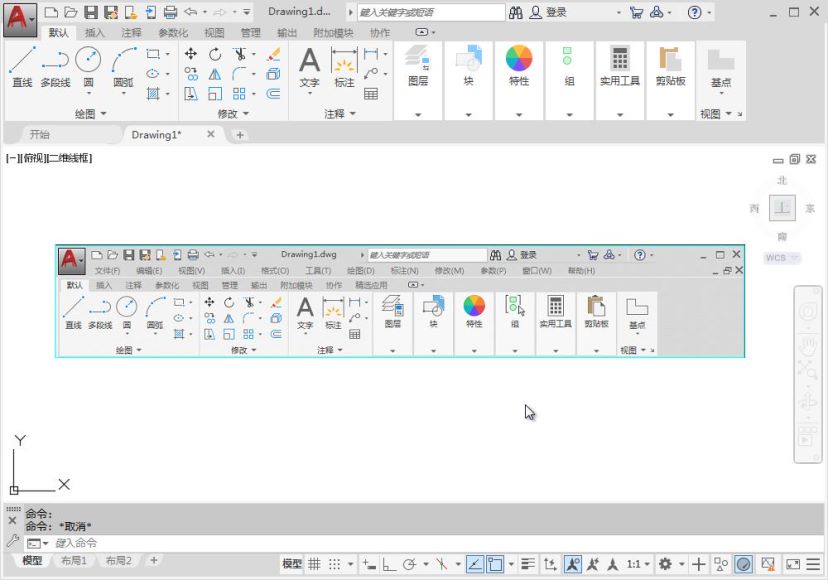The image size is (828, 580).
Task: Switch to the 输出 tab in main ribbon
Action: click(x=287, y=33)
